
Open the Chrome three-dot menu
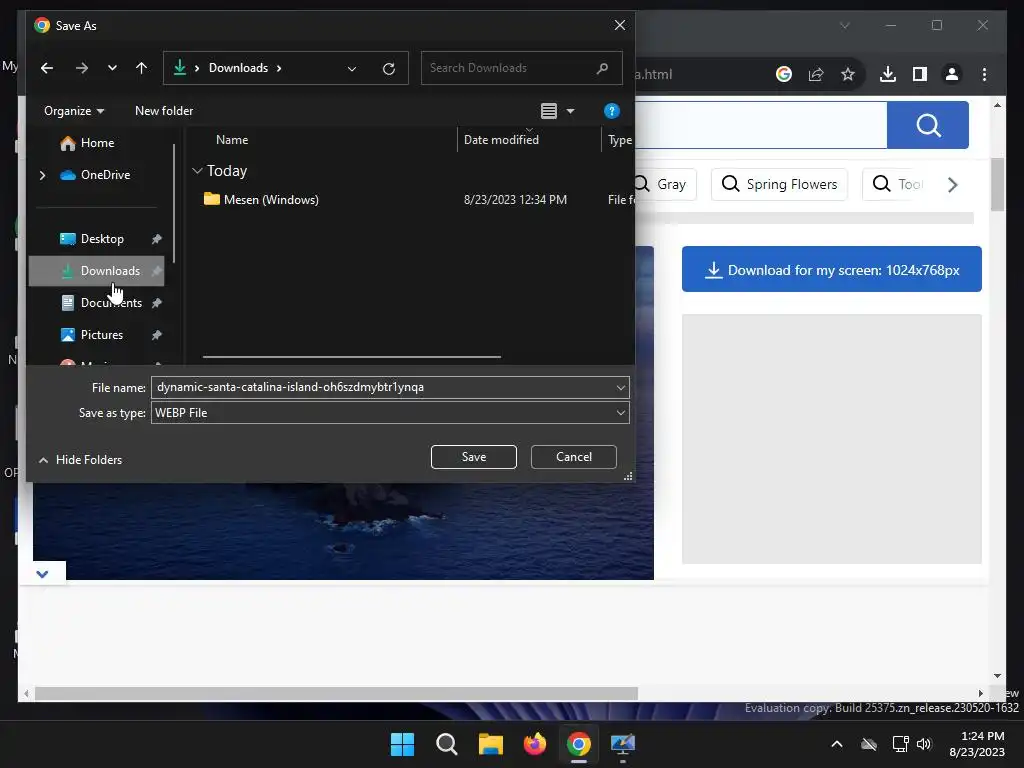click(984, 74)
